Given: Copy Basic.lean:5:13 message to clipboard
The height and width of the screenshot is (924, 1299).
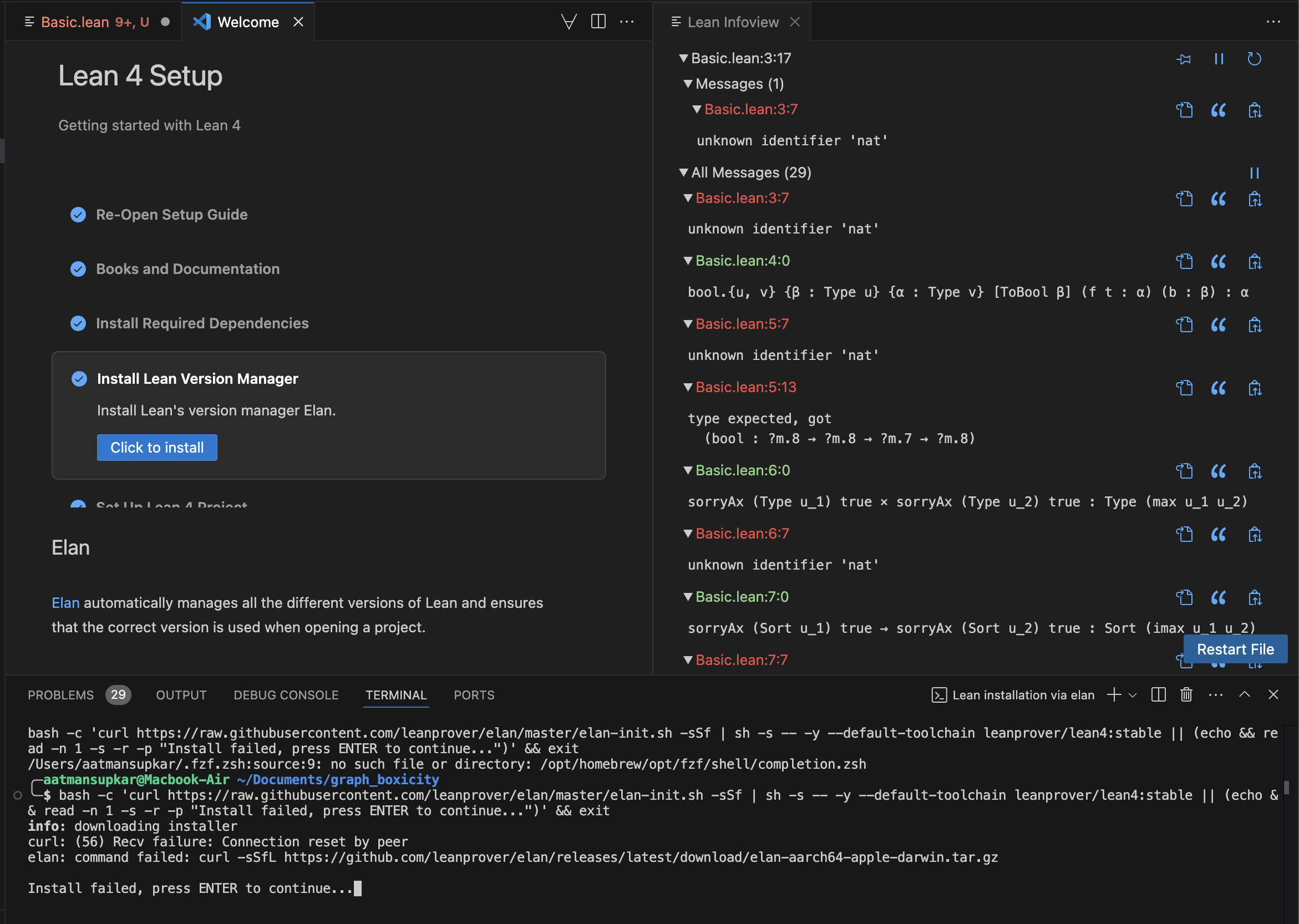Looking at the screenshot, I should point(1255,388).
